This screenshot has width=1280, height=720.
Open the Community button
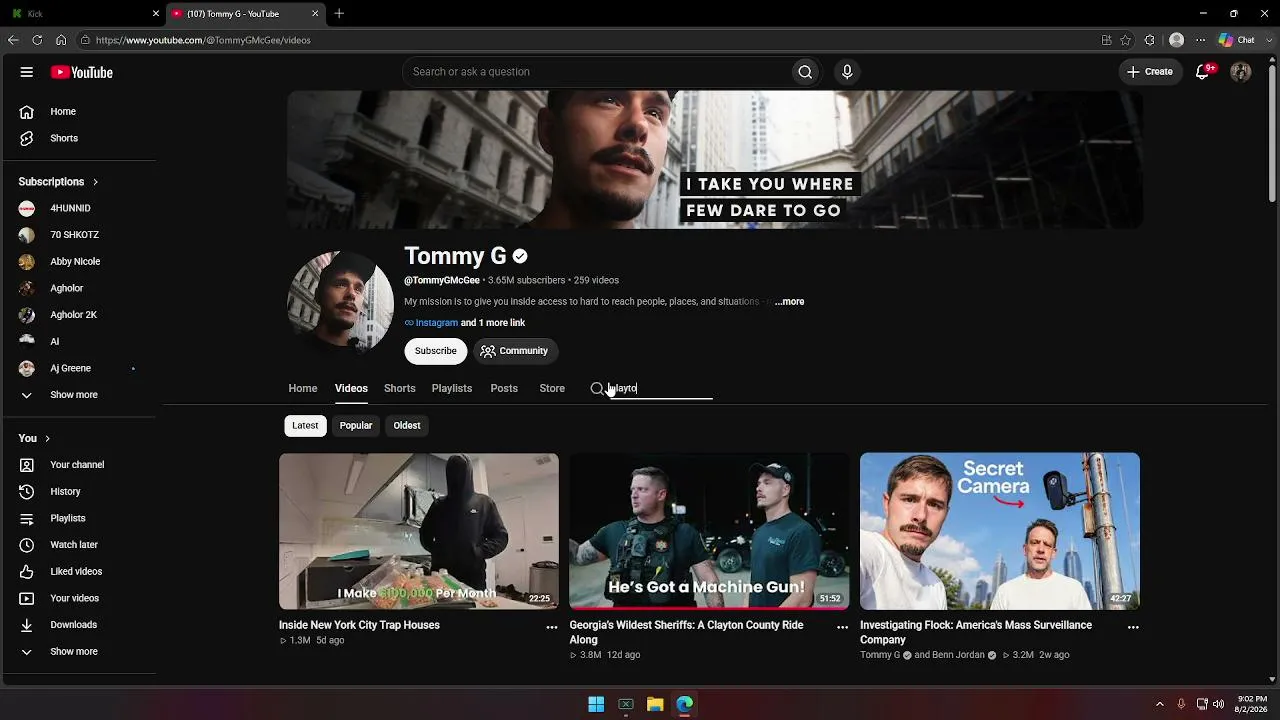(x=515, y=351)
